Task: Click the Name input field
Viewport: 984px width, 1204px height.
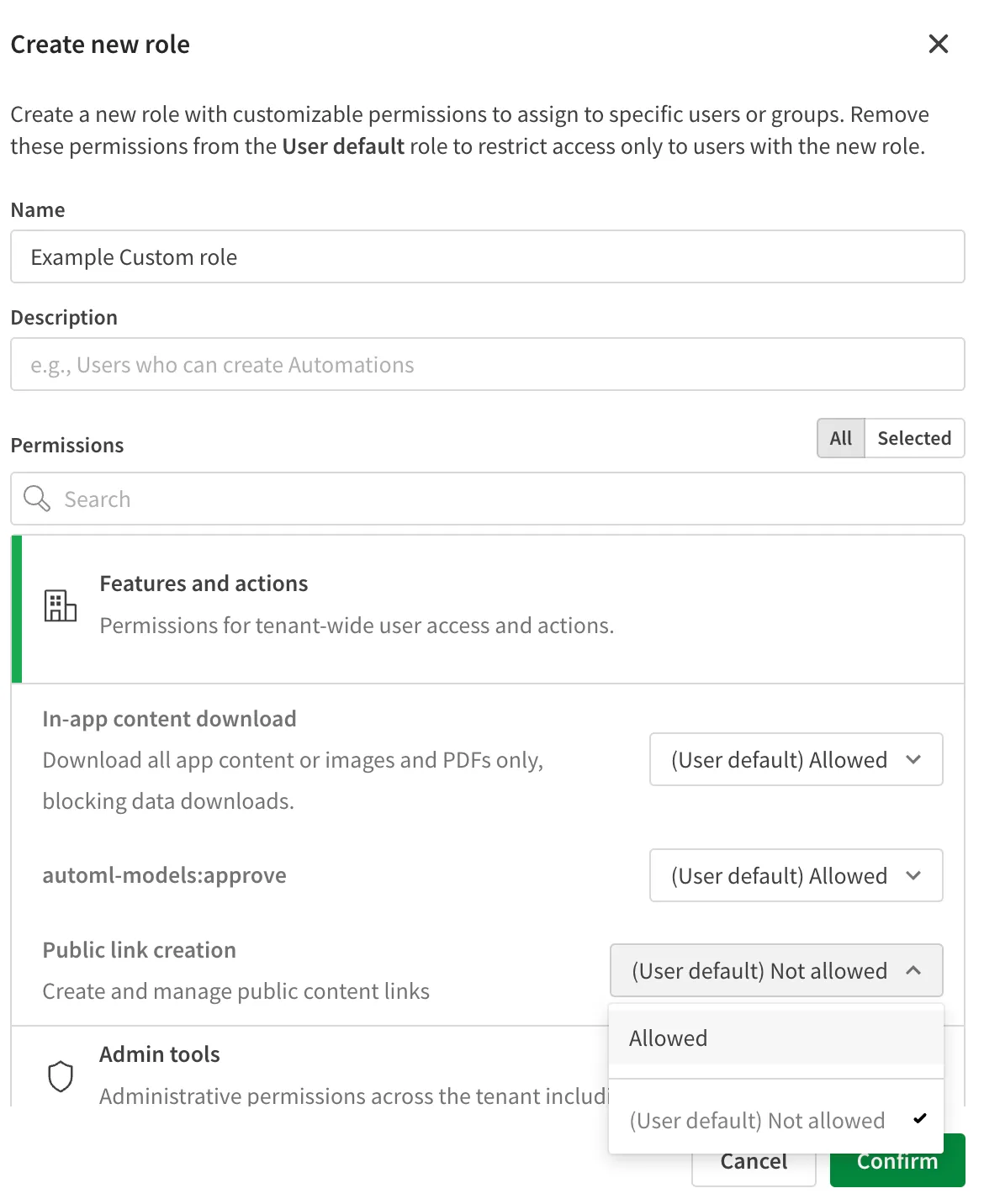Action: tap(487, 257)
